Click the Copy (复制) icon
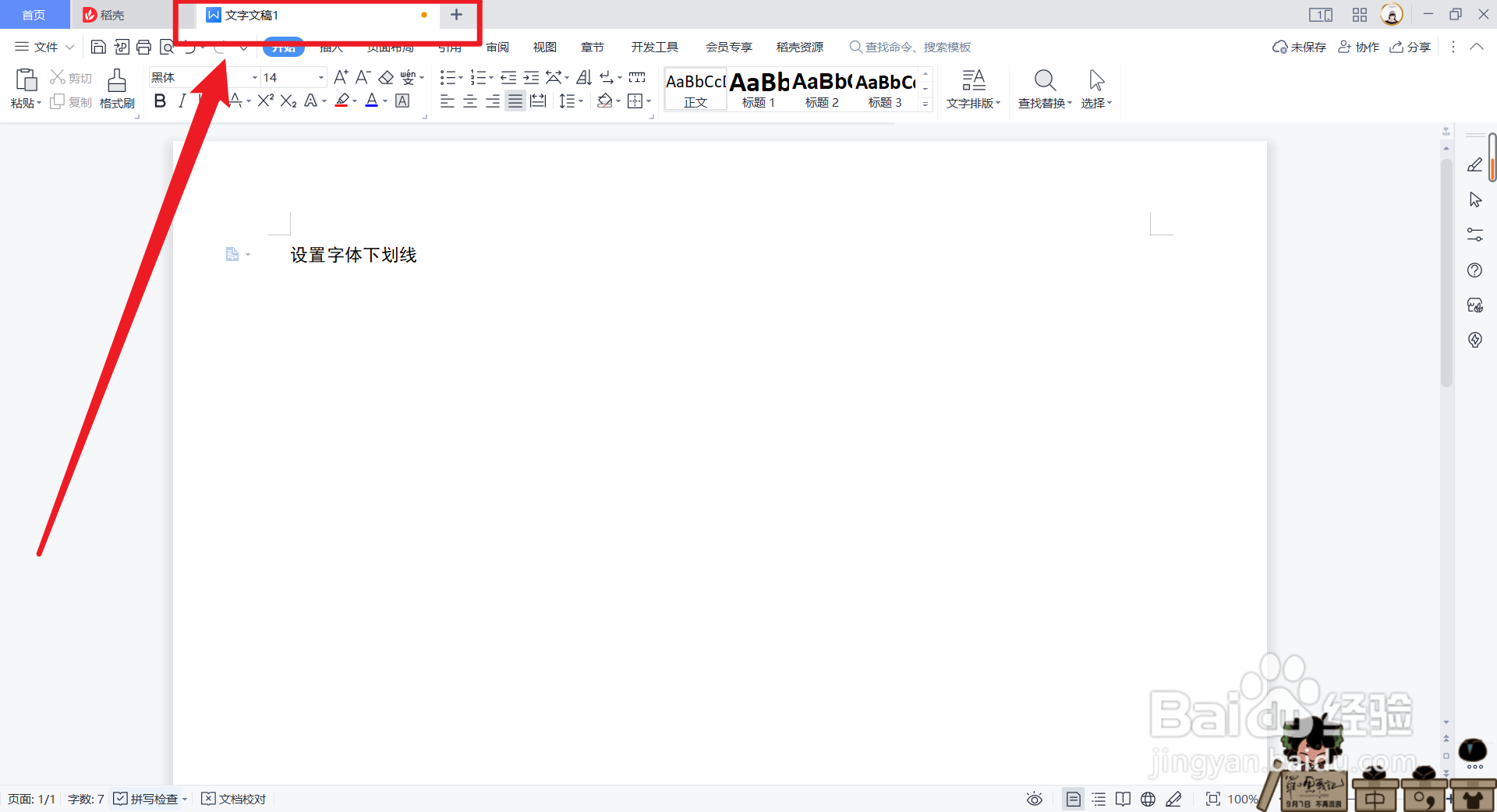The width and height of the screenshot is (1497, 812). (x=57, y=102)
